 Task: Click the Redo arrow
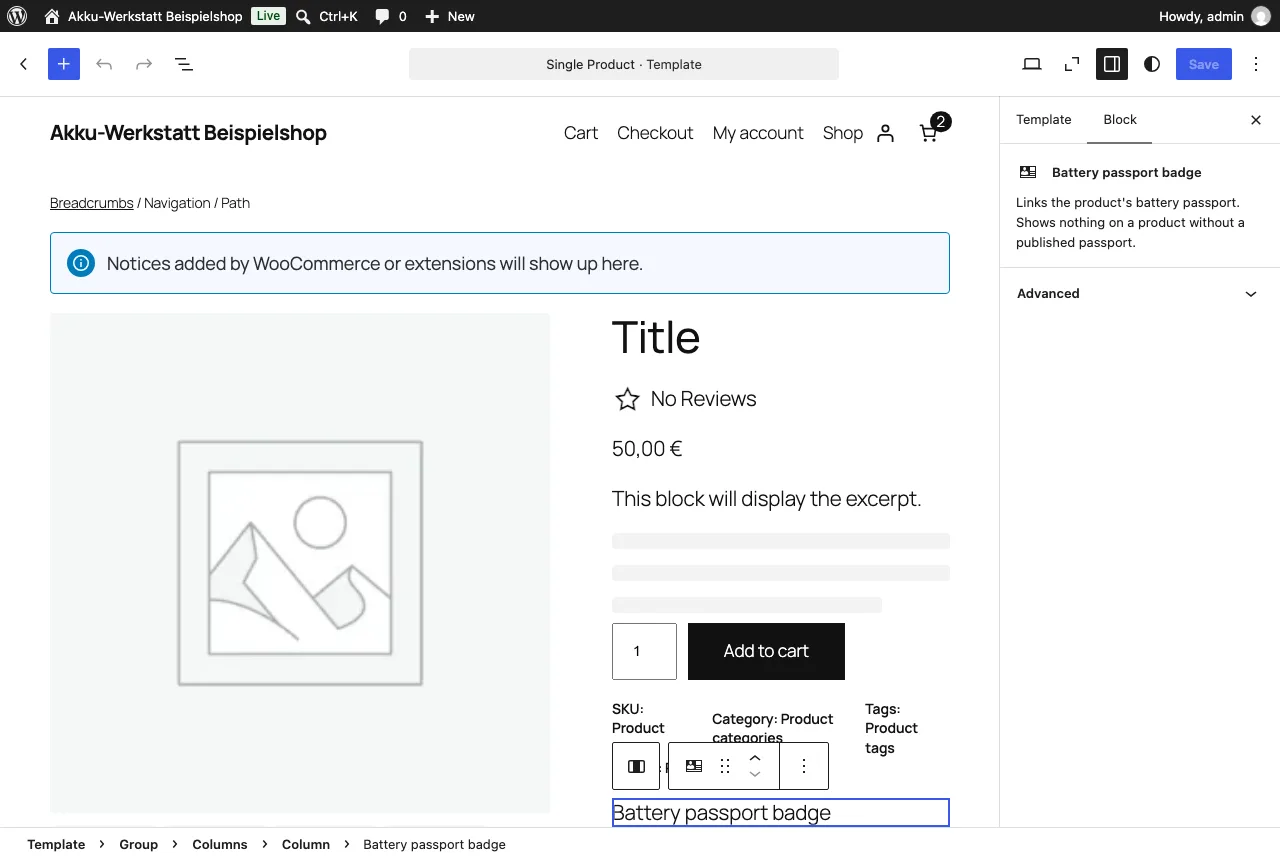coord(144,64)
